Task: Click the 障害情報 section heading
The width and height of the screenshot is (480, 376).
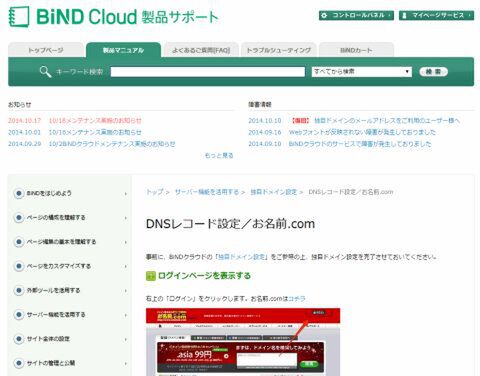Action: tap(260, 105)
